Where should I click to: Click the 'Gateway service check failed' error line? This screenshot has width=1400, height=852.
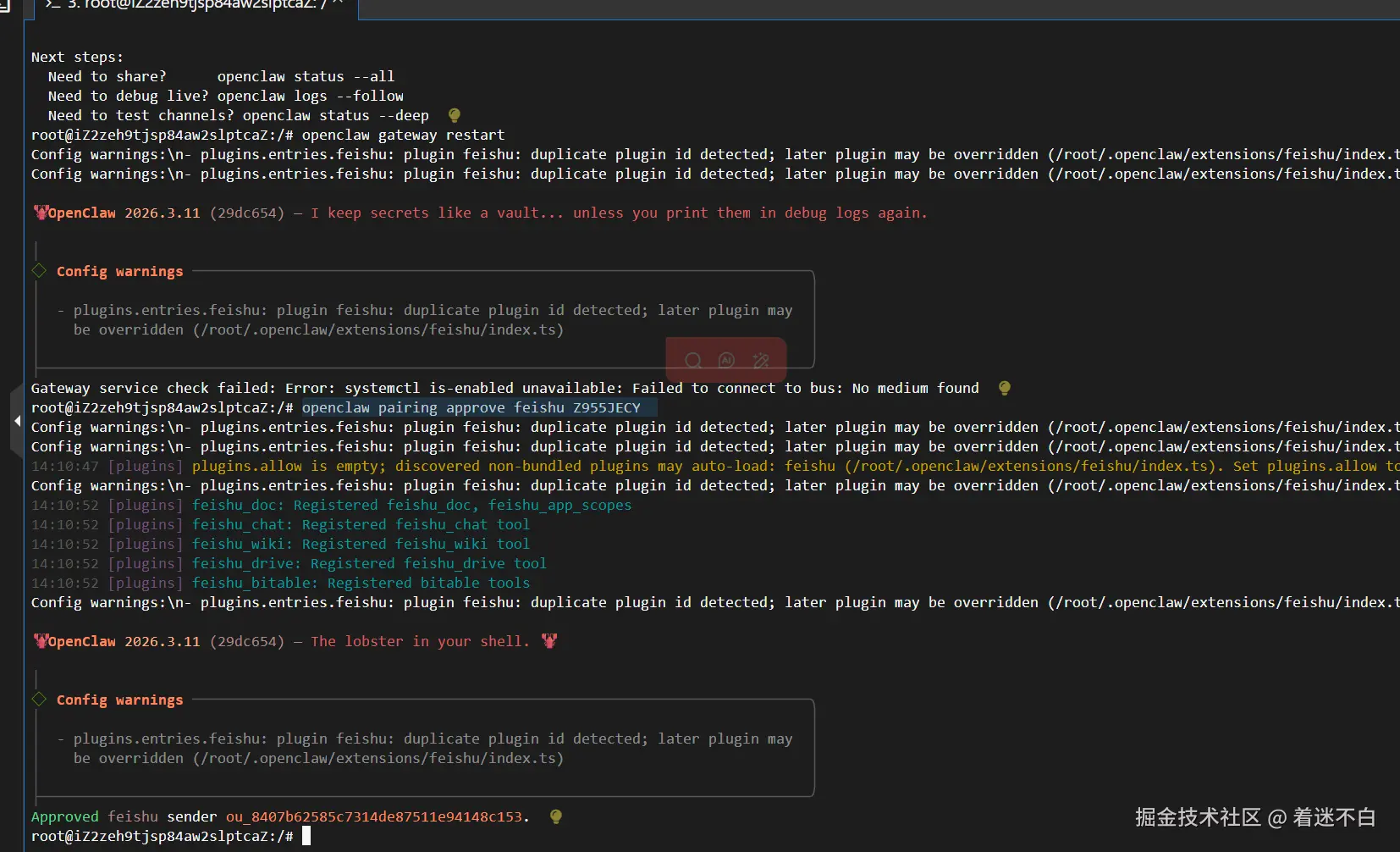tap(504, 388)
